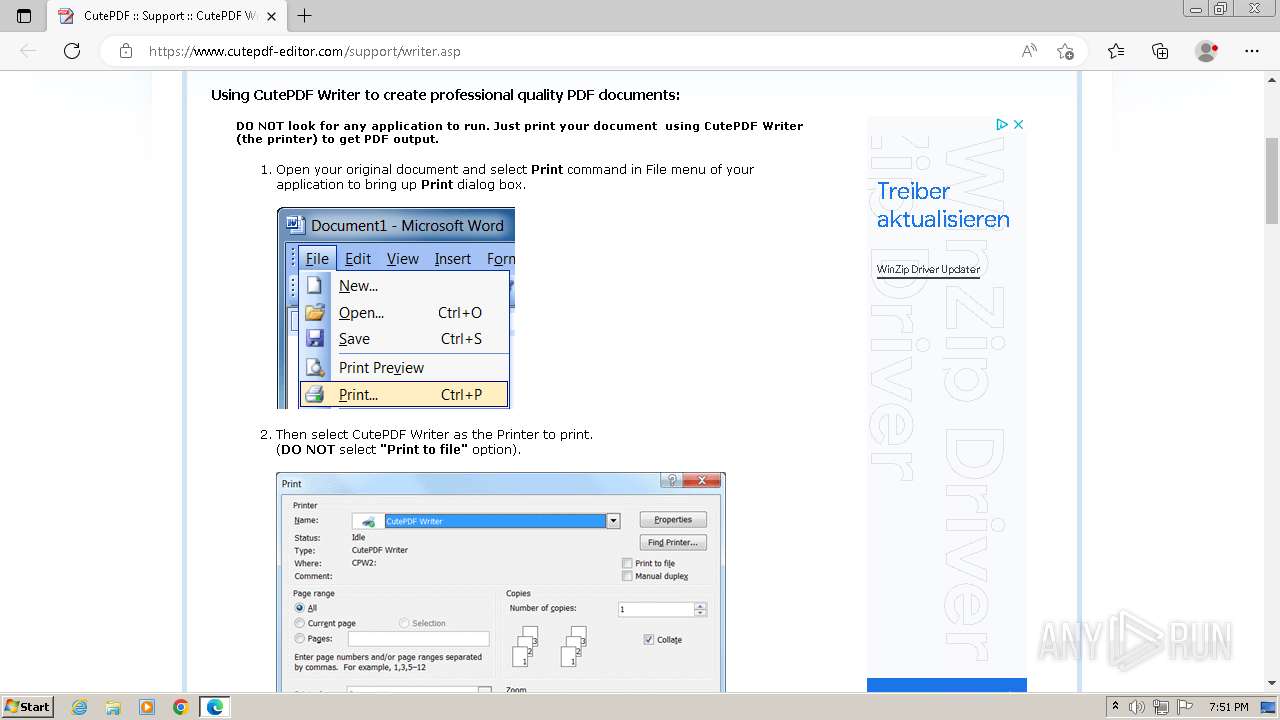Open a new browser tab

point(305,16)
